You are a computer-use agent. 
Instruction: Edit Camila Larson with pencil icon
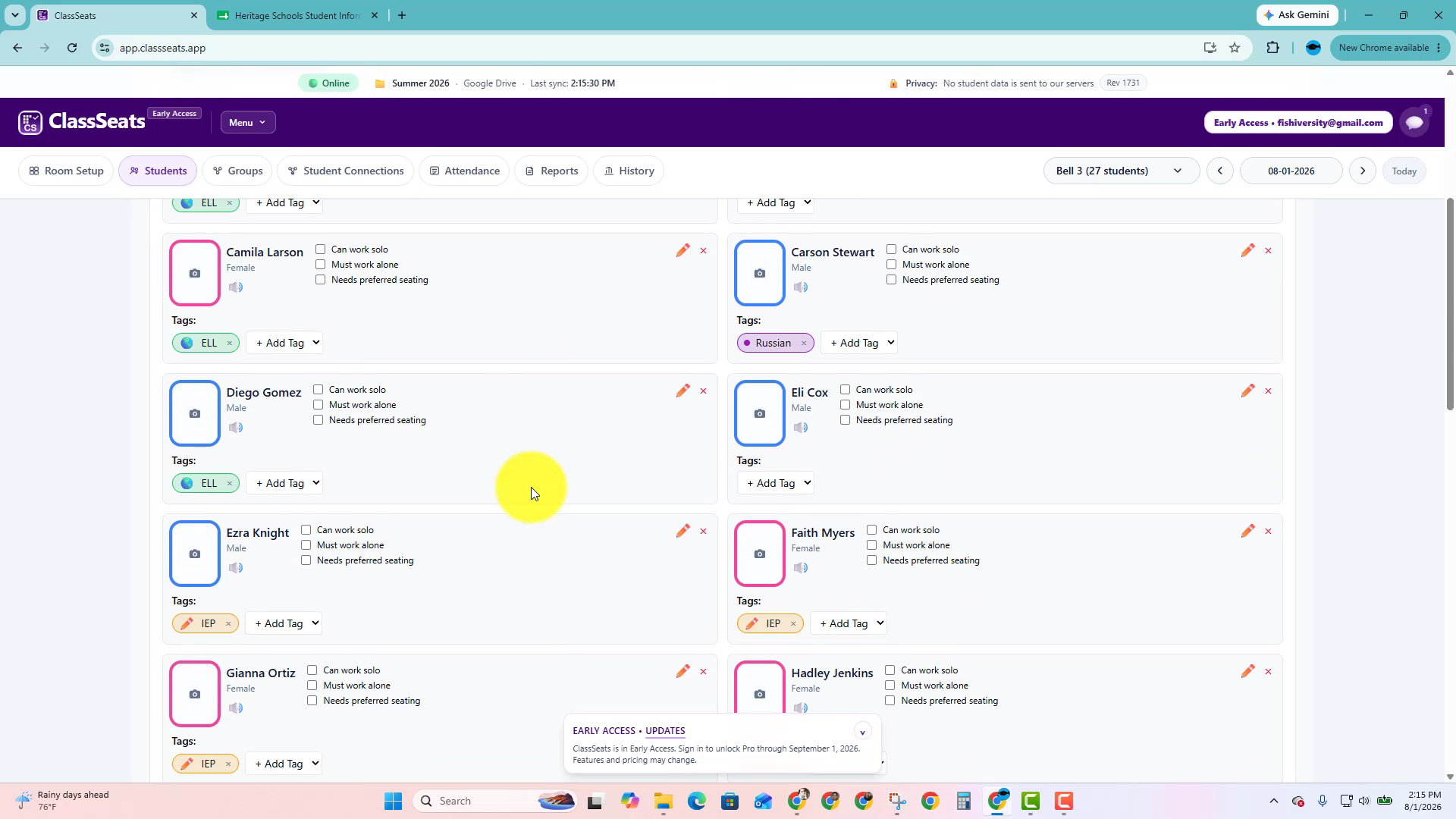coord(683,250)
